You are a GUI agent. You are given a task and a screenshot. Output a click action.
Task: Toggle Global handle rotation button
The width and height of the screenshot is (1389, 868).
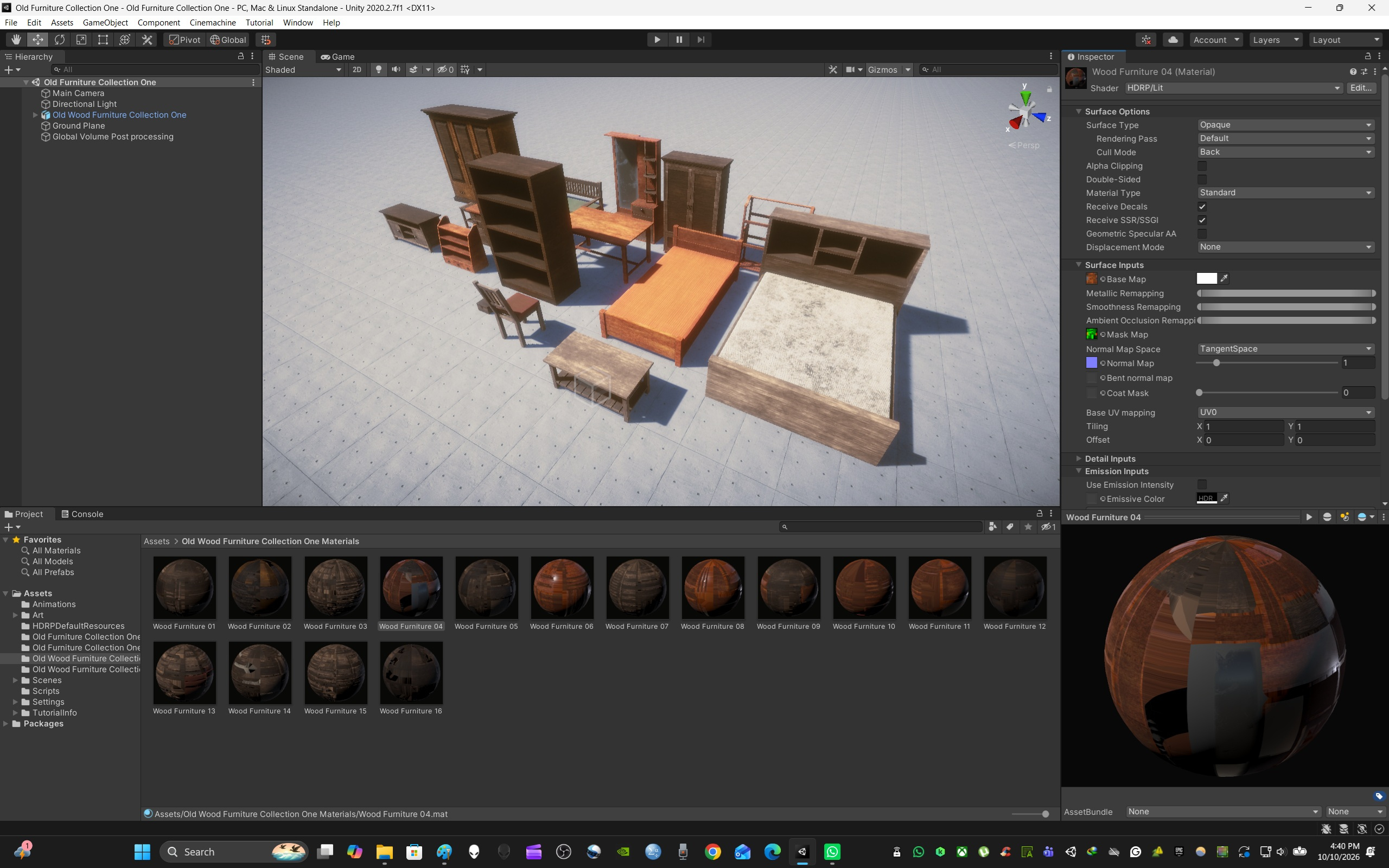(x=228, y=40)
